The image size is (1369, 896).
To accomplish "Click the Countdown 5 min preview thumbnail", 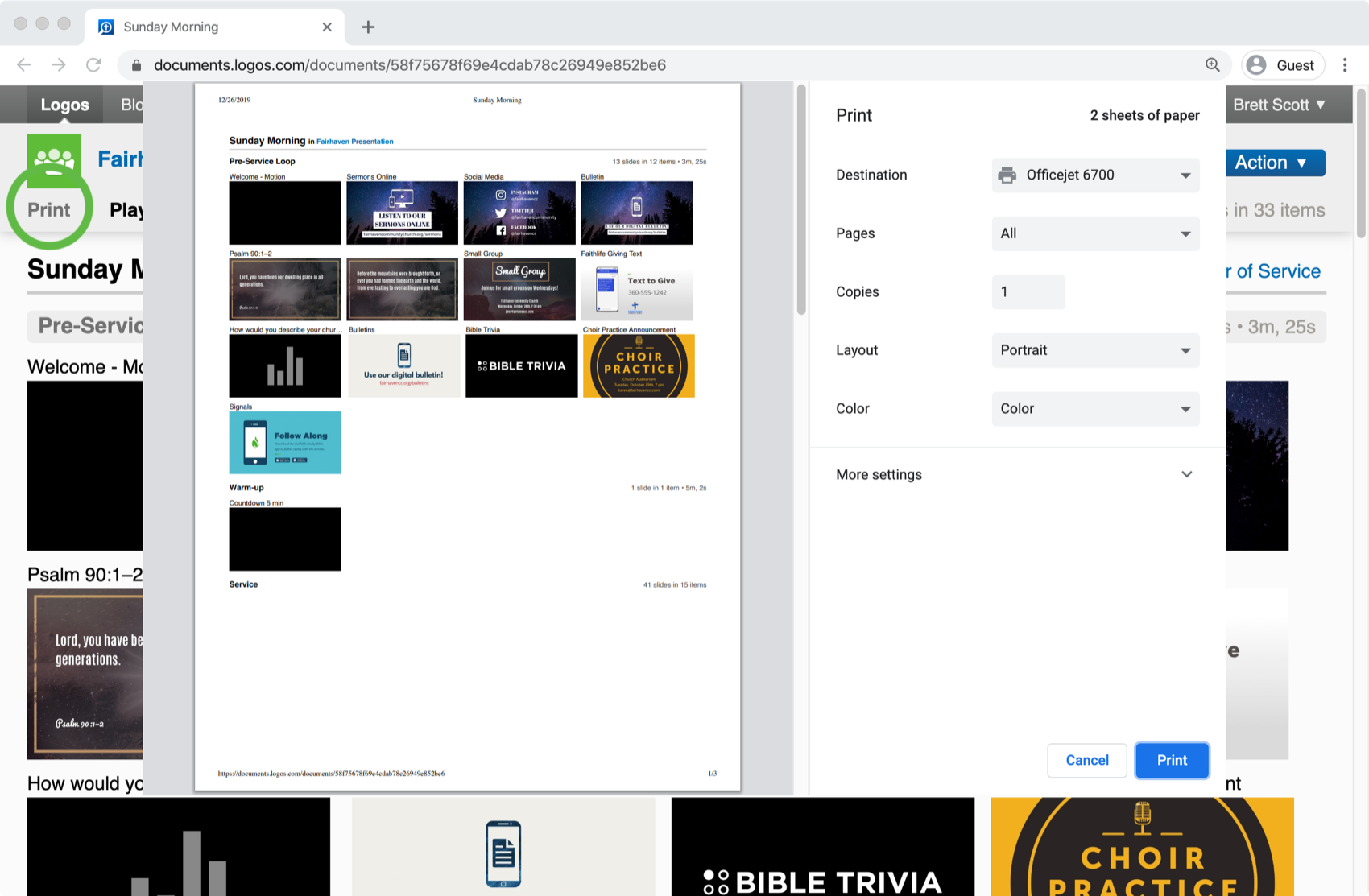I will pos(285,539).
